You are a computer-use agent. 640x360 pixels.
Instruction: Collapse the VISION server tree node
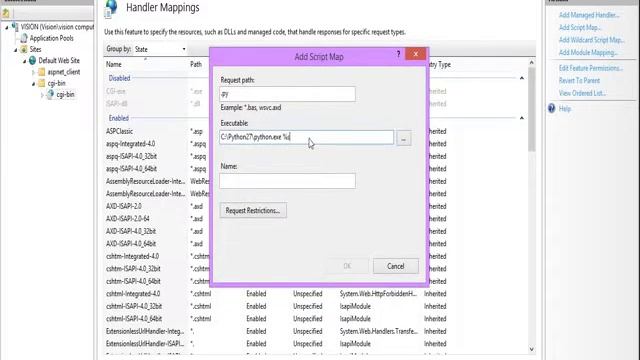[x=7, y=27]
